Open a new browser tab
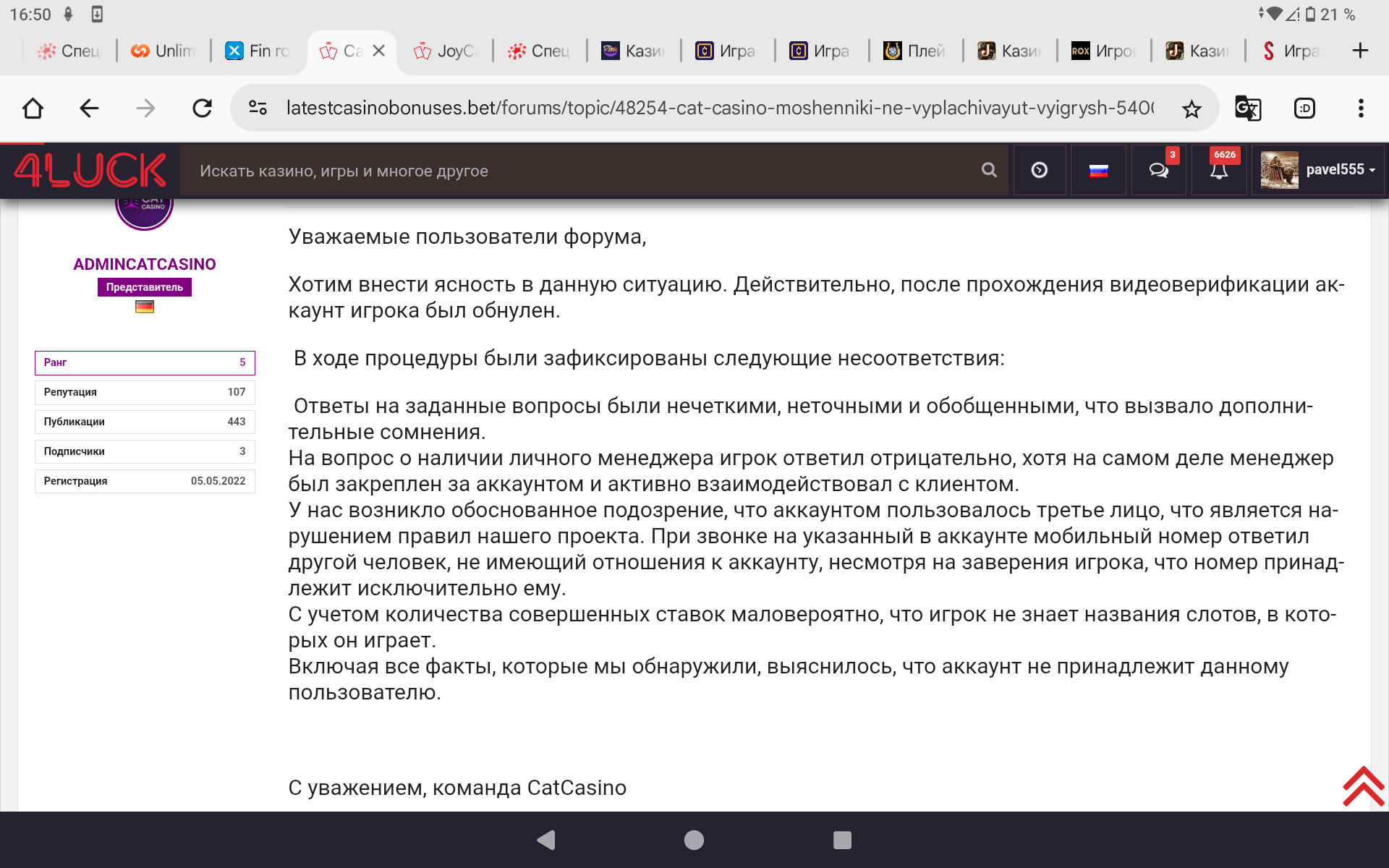 tap(1359, 51)
